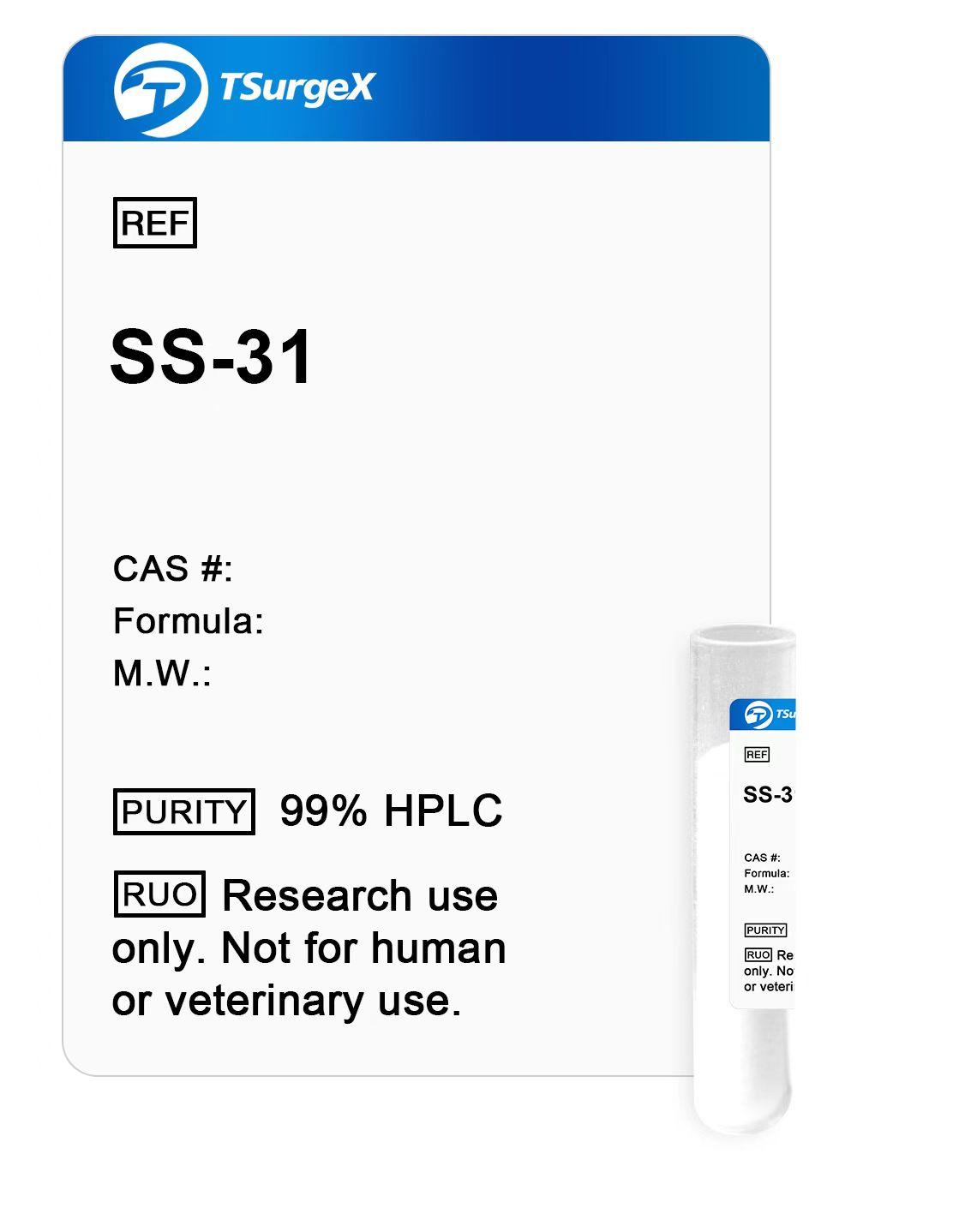Screen dimensions: 977x1232
Task: Click the Research use only disclaimer text
Action: [309, 948]
